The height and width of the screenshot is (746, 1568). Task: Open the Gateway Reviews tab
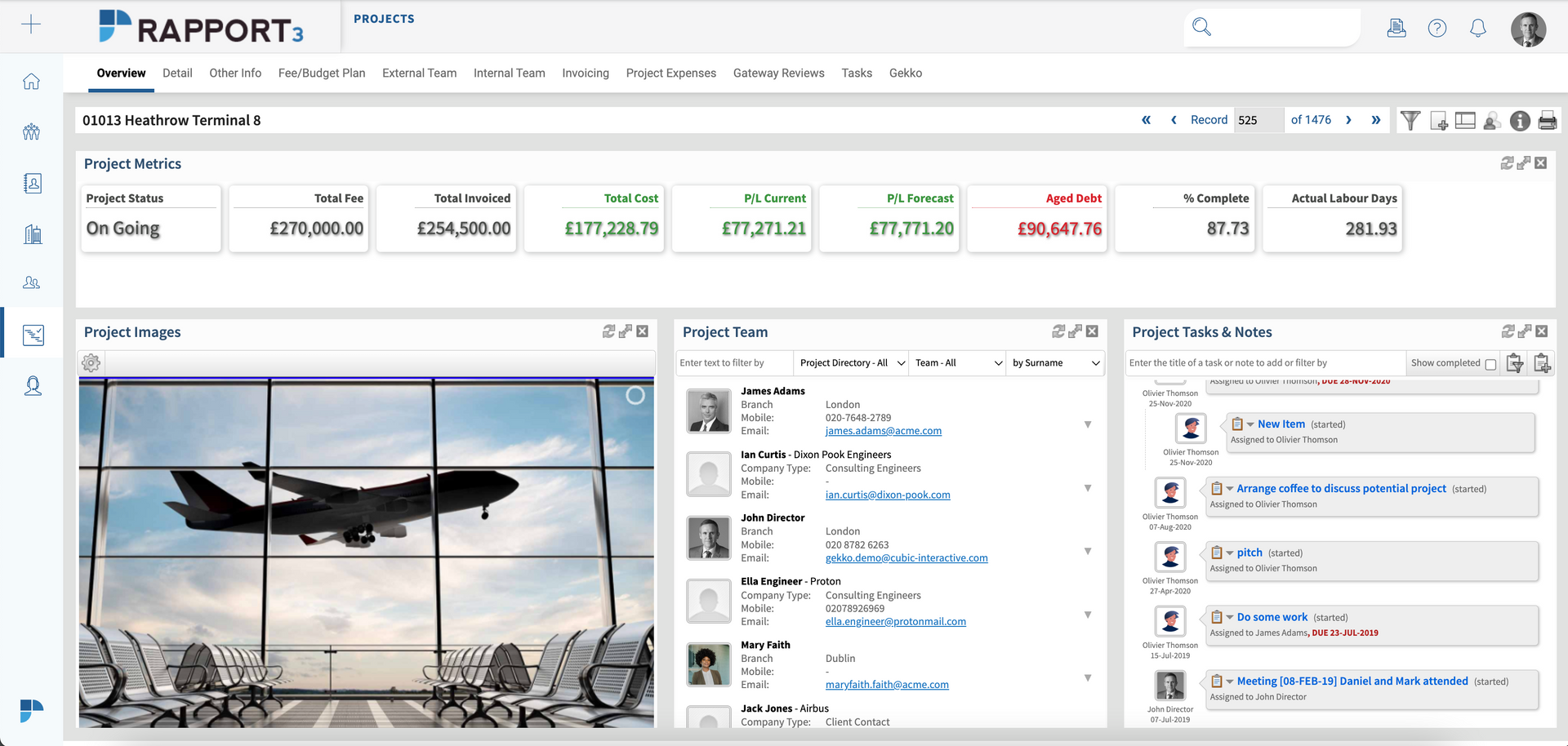pos(778,73)
